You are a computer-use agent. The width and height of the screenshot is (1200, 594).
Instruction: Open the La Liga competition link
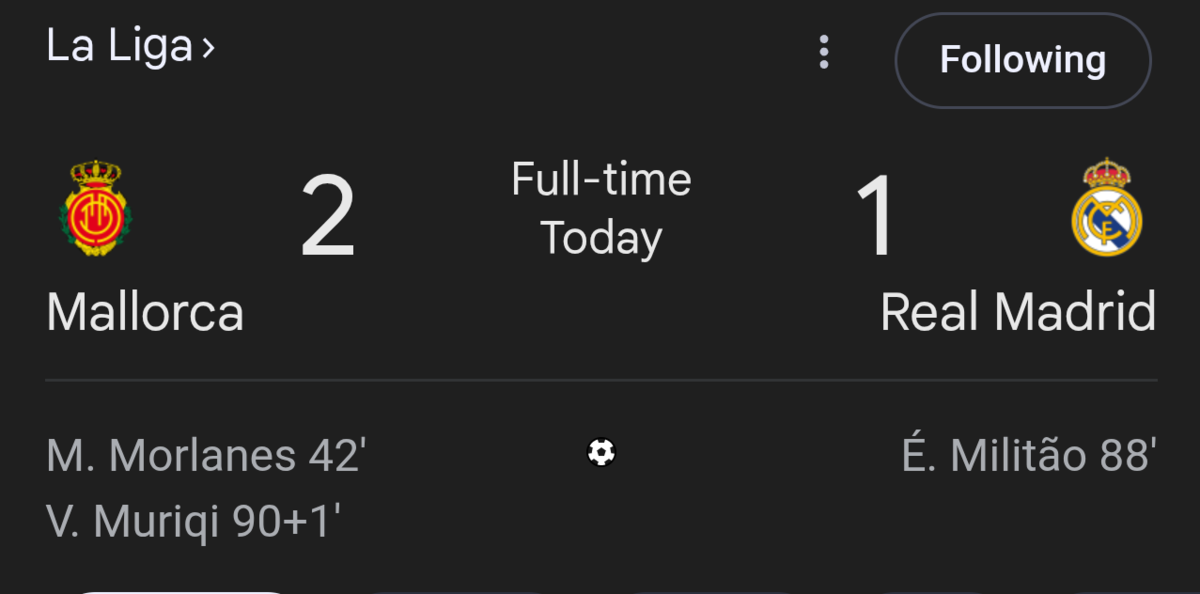pos(119,46)
